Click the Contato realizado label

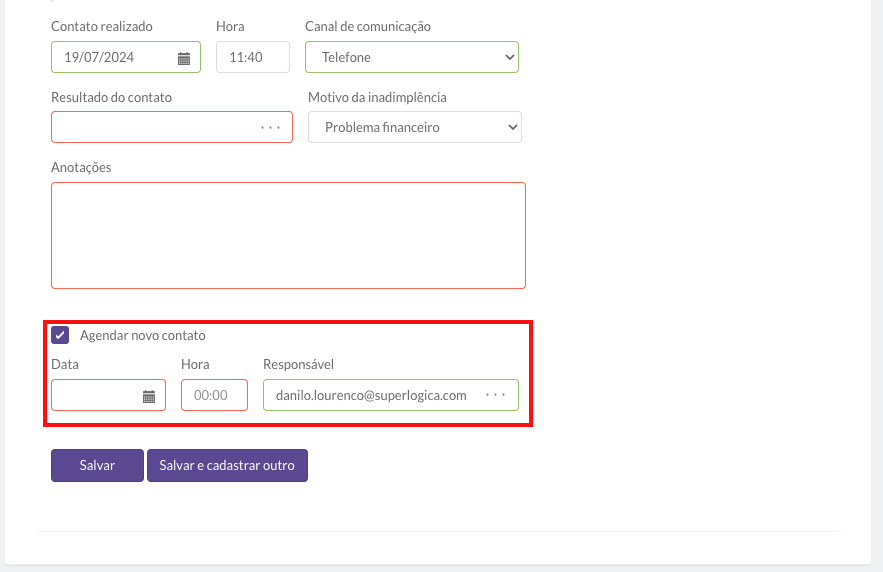[x=102, y=26]
